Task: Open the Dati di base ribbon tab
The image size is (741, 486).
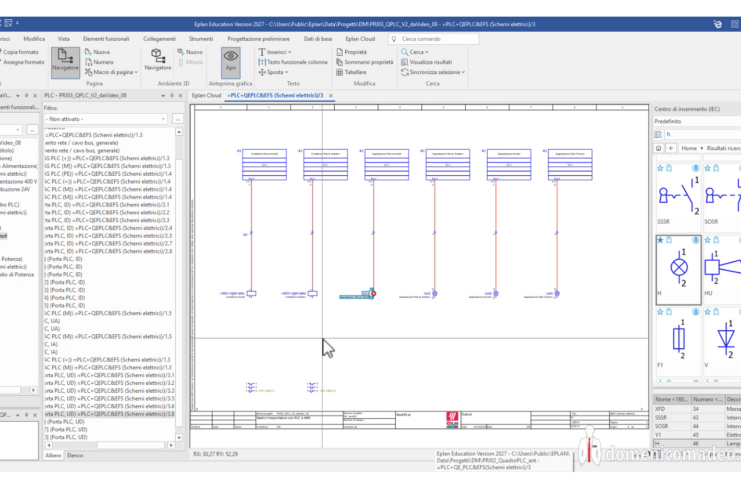Action: tap(318, 39)
